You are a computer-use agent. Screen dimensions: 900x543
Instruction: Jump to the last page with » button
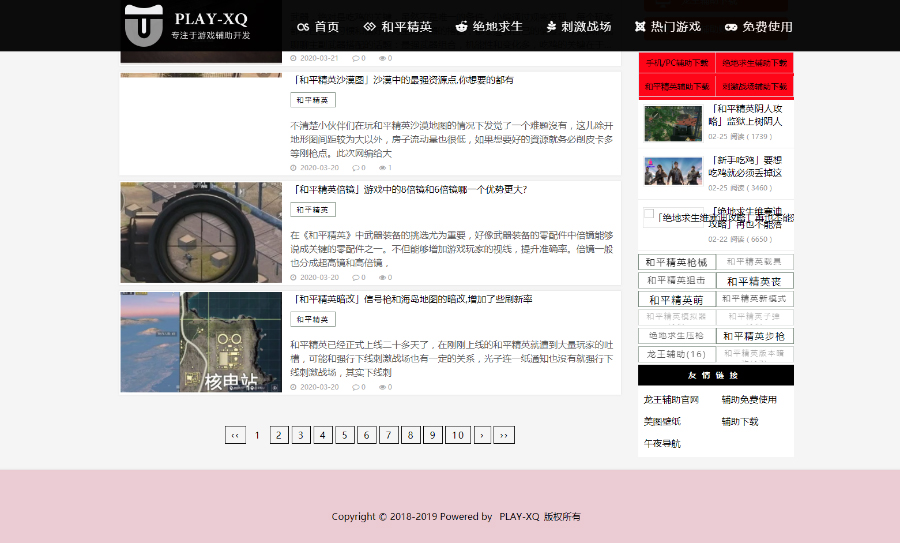click(x=504, y=435)
